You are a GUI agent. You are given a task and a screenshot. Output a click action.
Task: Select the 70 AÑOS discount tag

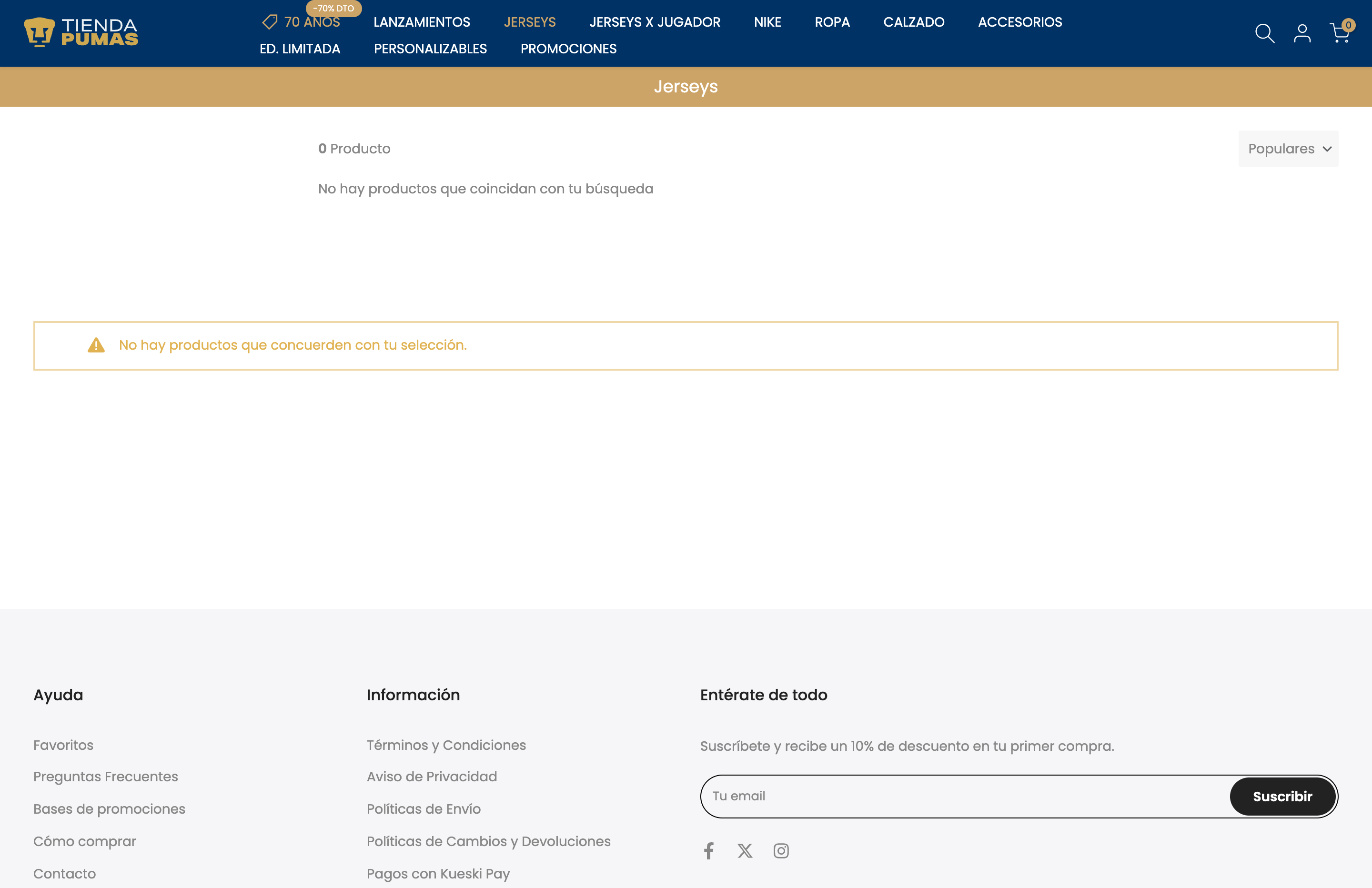(301, 22)
